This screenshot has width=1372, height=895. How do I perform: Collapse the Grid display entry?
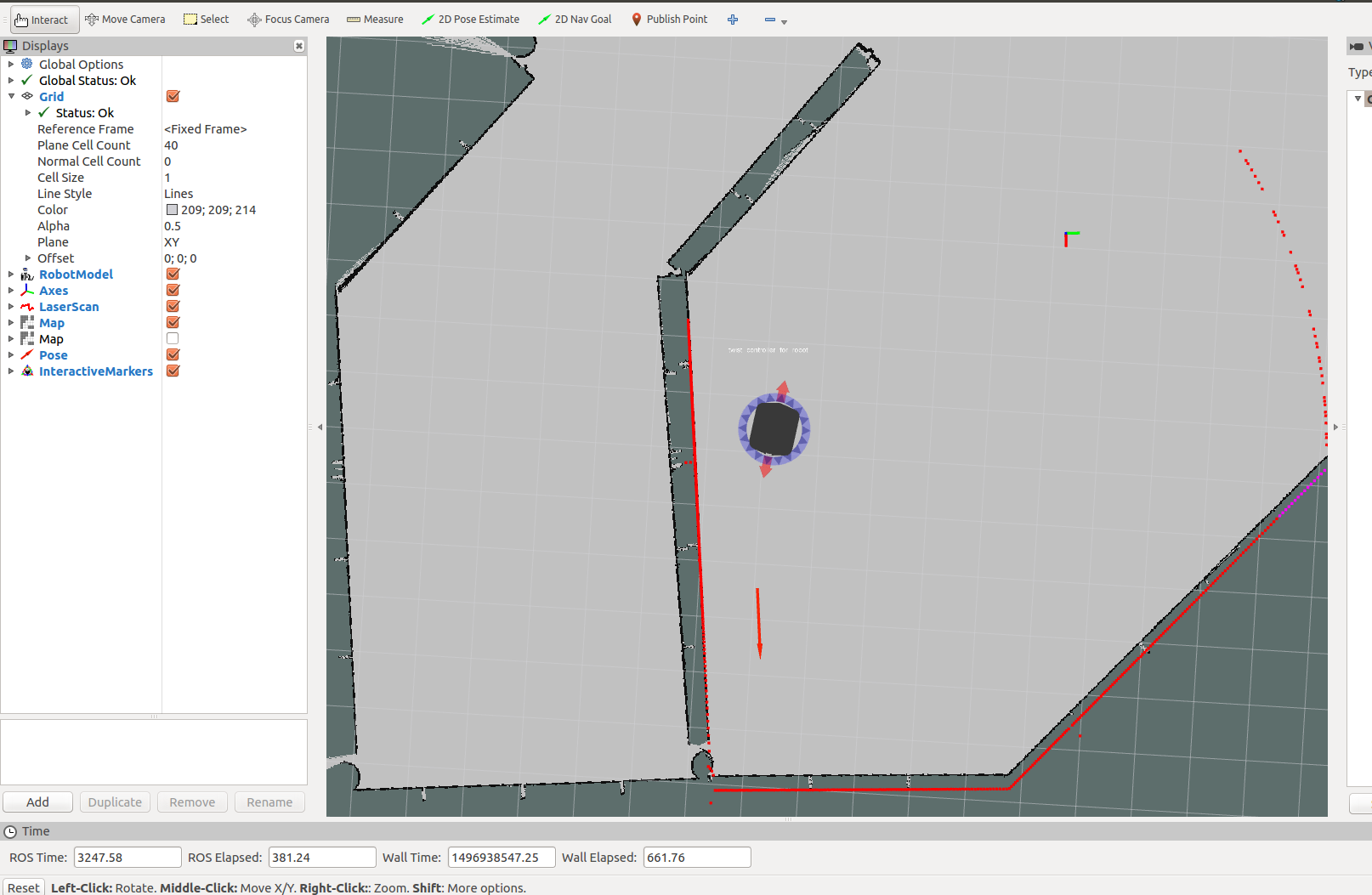tap(11, 97)
